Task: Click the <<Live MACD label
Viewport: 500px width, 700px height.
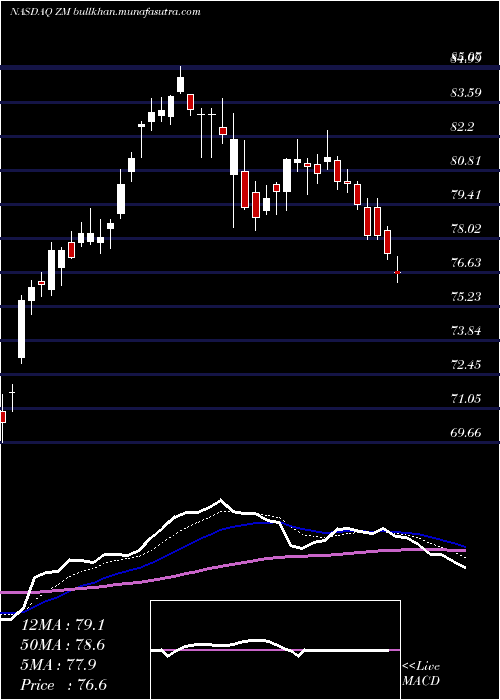Action: click(x=421, y=674)
